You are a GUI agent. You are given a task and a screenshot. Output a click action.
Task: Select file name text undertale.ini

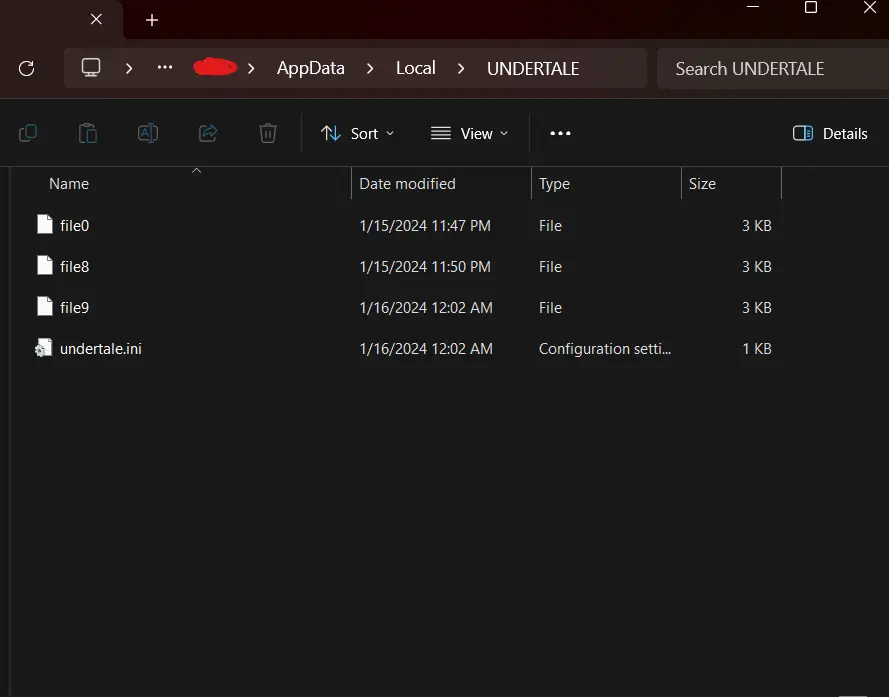(x=101, y=349)
